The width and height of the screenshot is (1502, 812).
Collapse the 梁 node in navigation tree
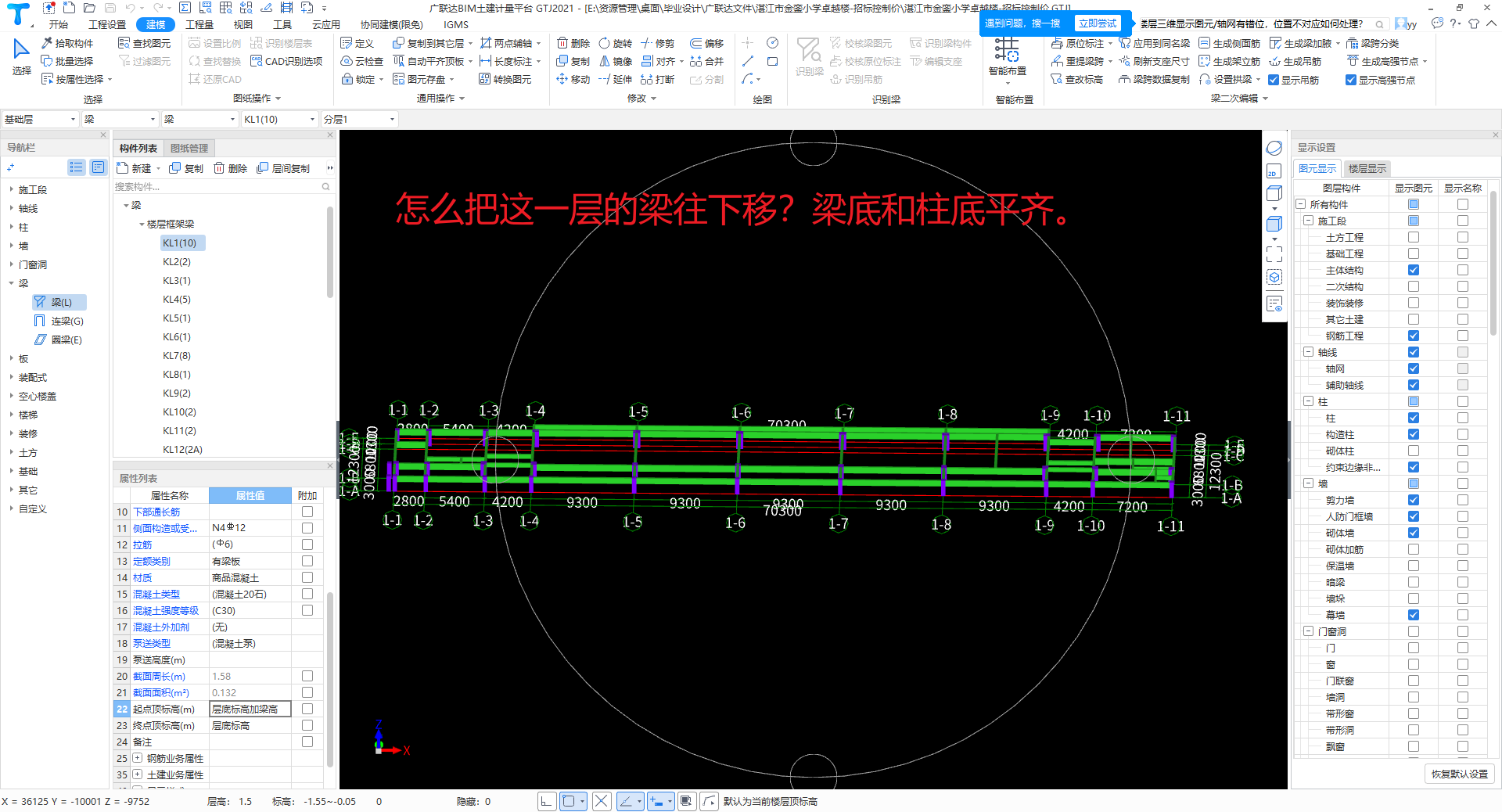click(11, 283)
